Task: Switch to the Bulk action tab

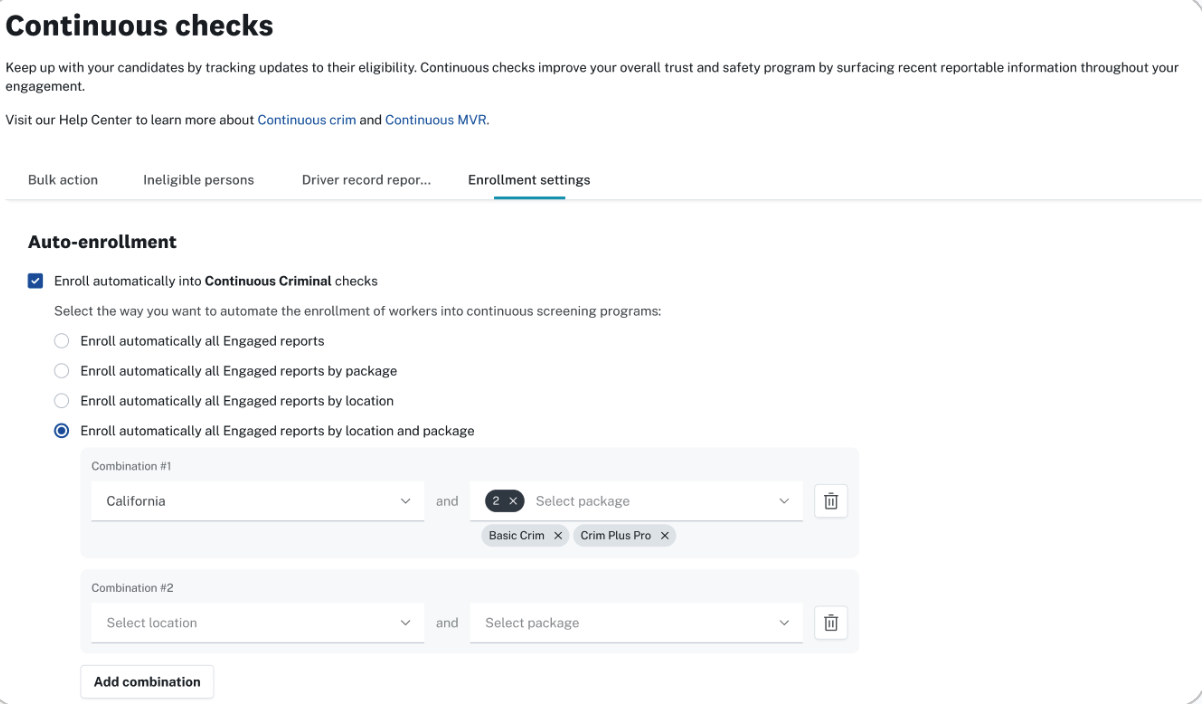Action: (63, 180)
